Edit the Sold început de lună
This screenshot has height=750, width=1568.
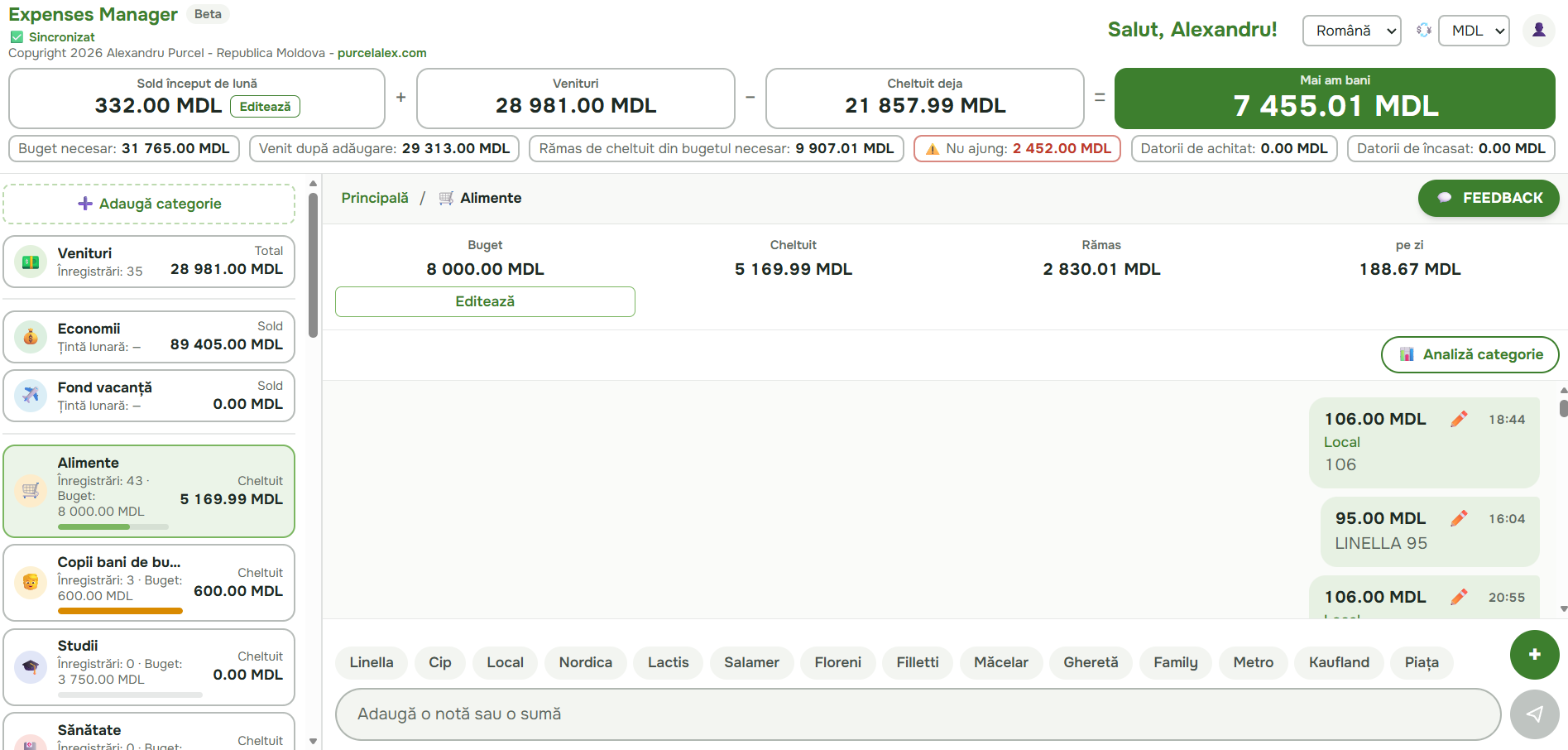(x=265, y=107)
